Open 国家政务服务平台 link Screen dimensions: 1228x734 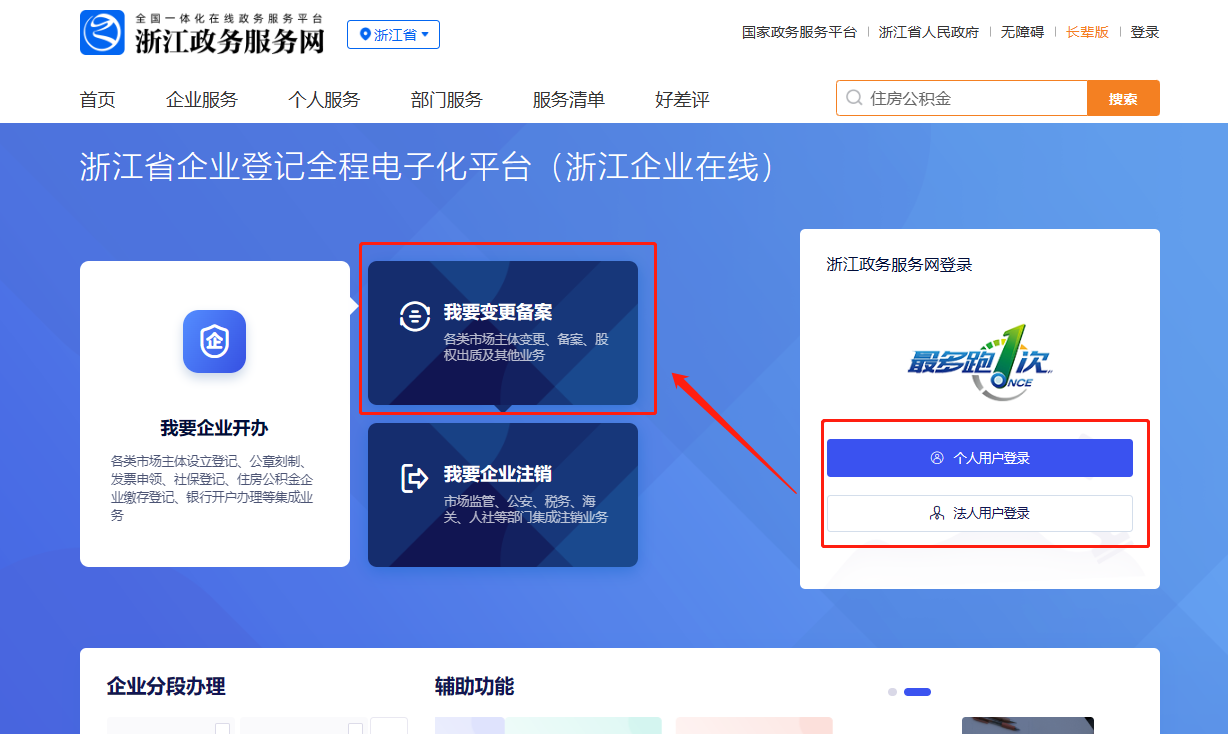[799, 32]
